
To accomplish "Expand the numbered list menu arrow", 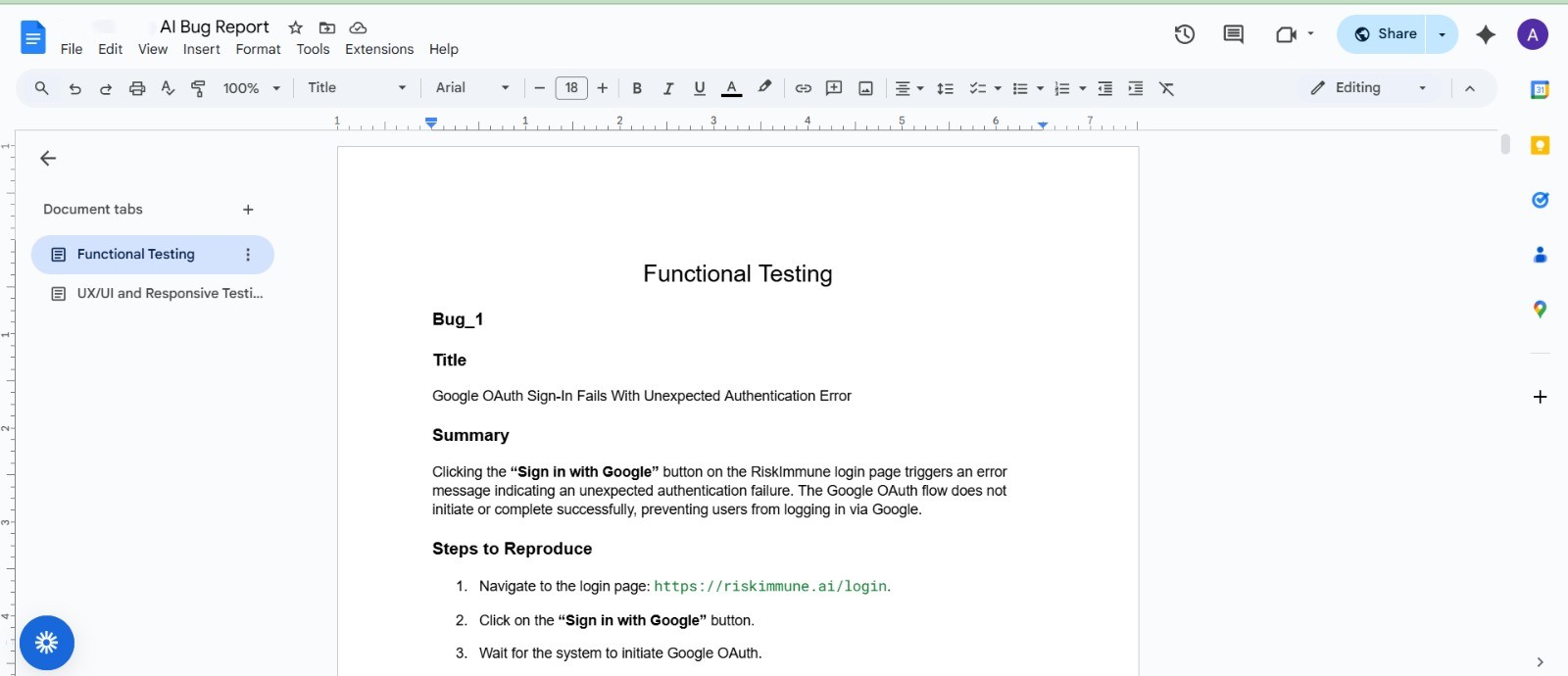I will coord(1082,88).
